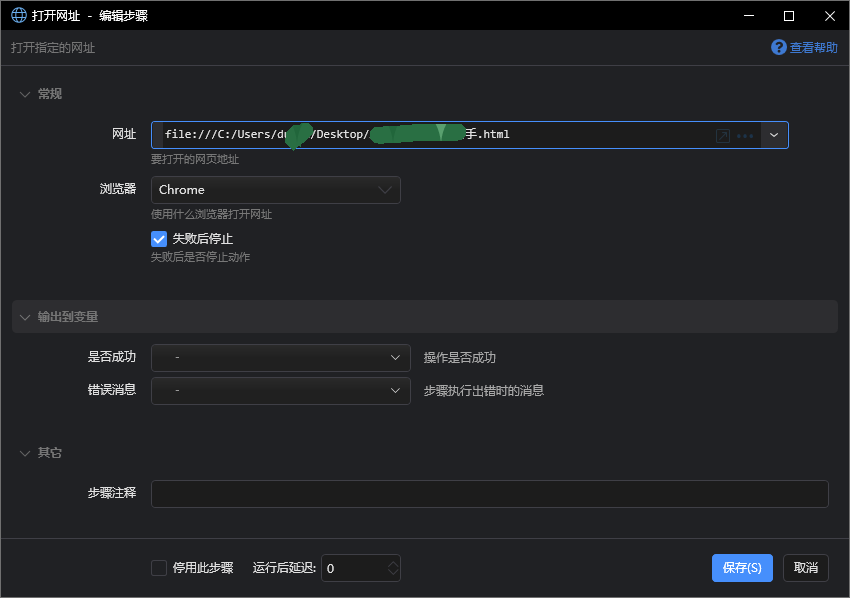Click the three dots icon in URL field
The width and height of the screenshot is (850, 598).
click(x=744, y=135)
